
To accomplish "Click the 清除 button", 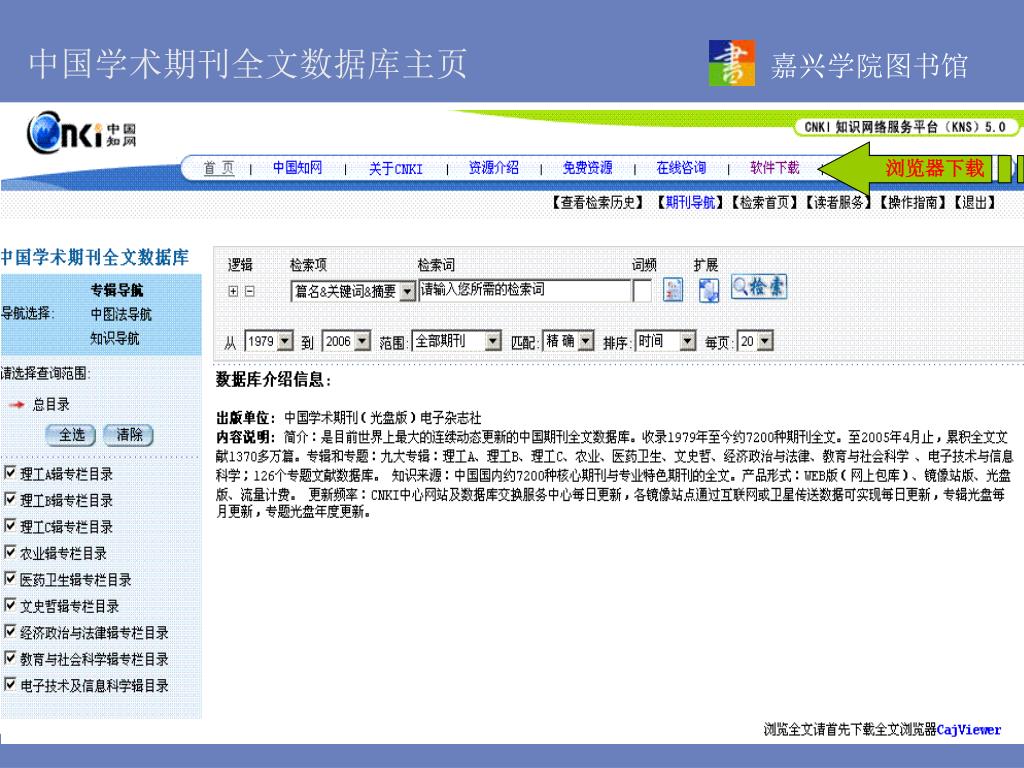I will [129, 435].
